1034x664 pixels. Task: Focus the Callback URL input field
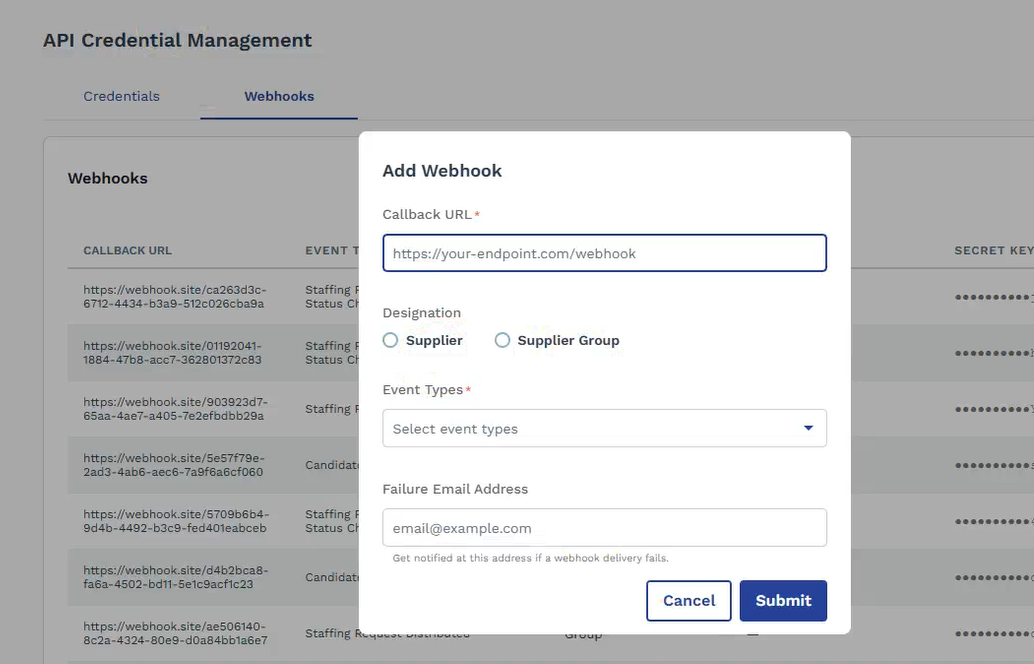pyautogui.click(x=604, y=253)
